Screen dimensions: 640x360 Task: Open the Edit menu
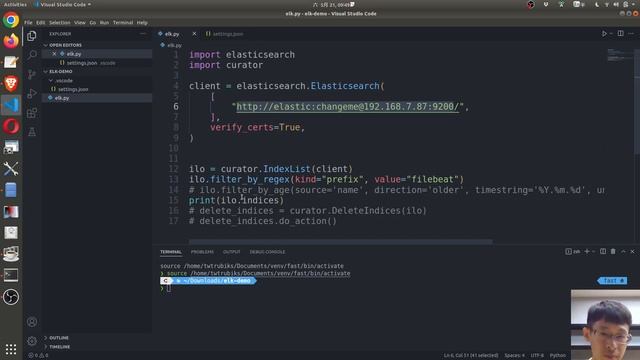40,22
